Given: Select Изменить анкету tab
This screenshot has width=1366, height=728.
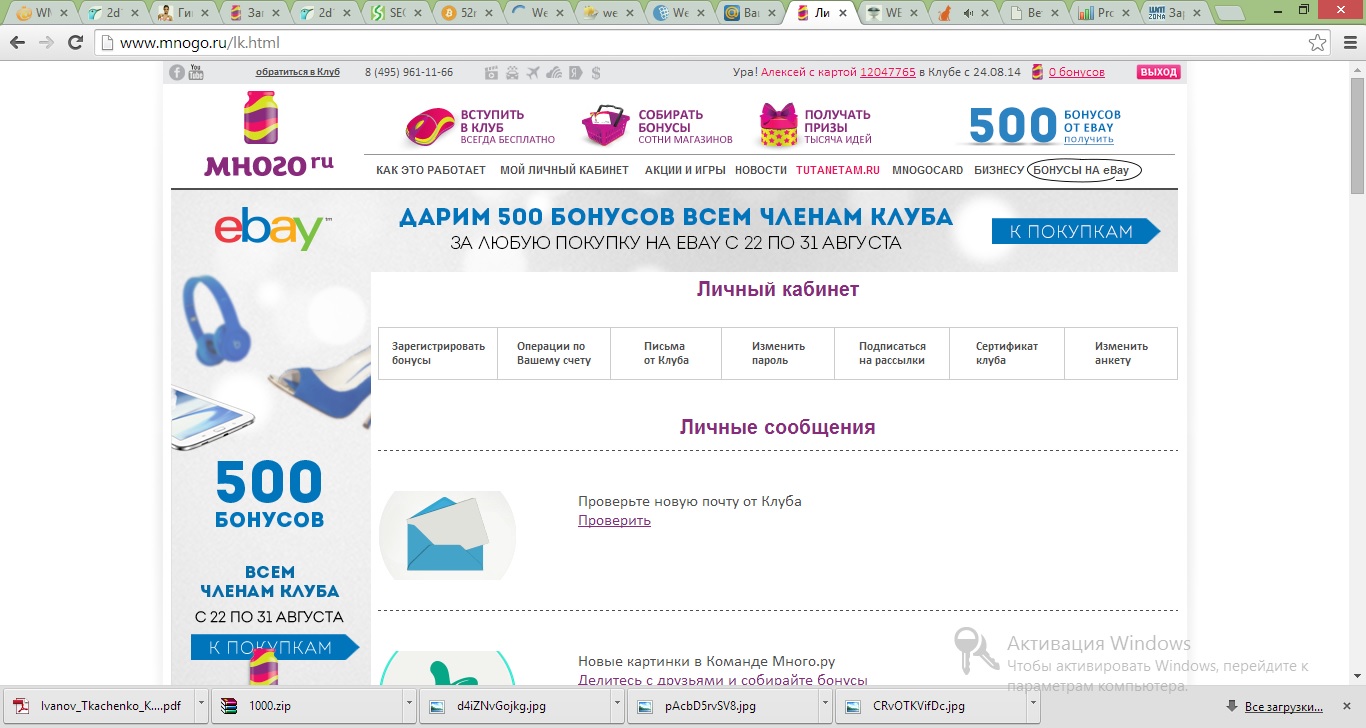Looking at the screenshot, I should pyautogui.click(x=1121, y=353).
